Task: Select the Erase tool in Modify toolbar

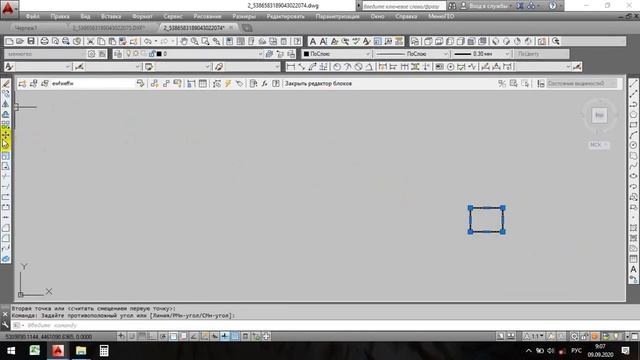Action: pyautogui.click(x=6, y=84)
